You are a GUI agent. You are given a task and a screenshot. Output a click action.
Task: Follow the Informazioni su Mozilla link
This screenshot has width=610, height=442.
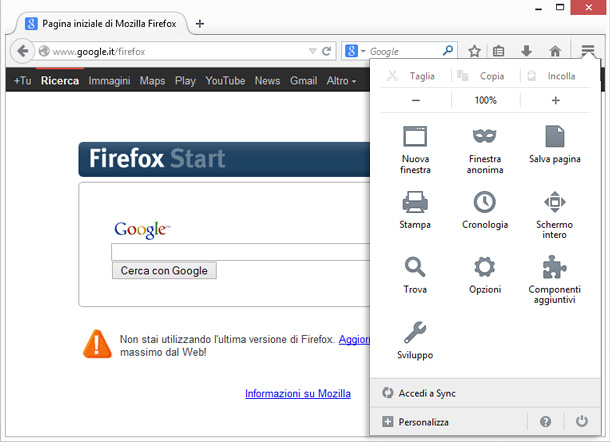click(298, 393)
